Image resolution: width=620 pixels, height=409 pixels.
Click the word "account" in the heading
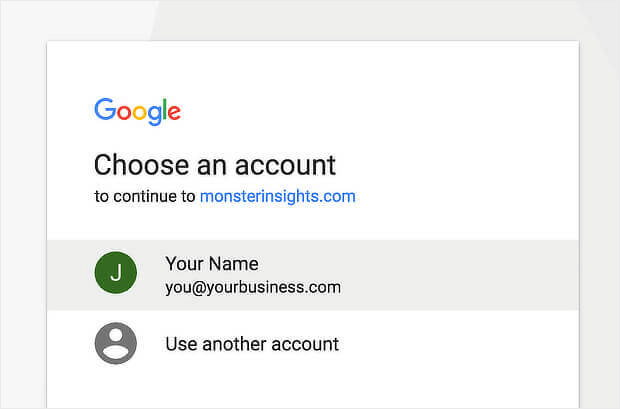[x=289, y=165]
